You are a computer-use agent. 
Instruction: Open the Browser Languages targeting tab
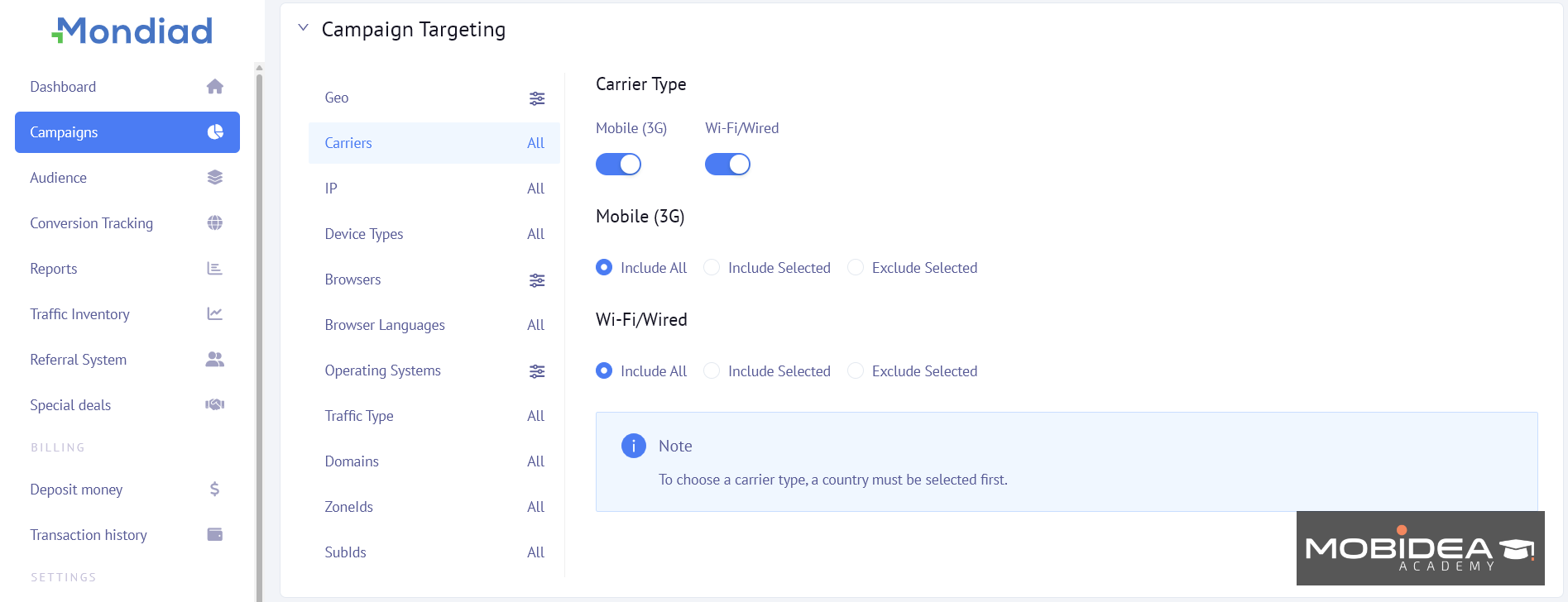tap(434, 325)
